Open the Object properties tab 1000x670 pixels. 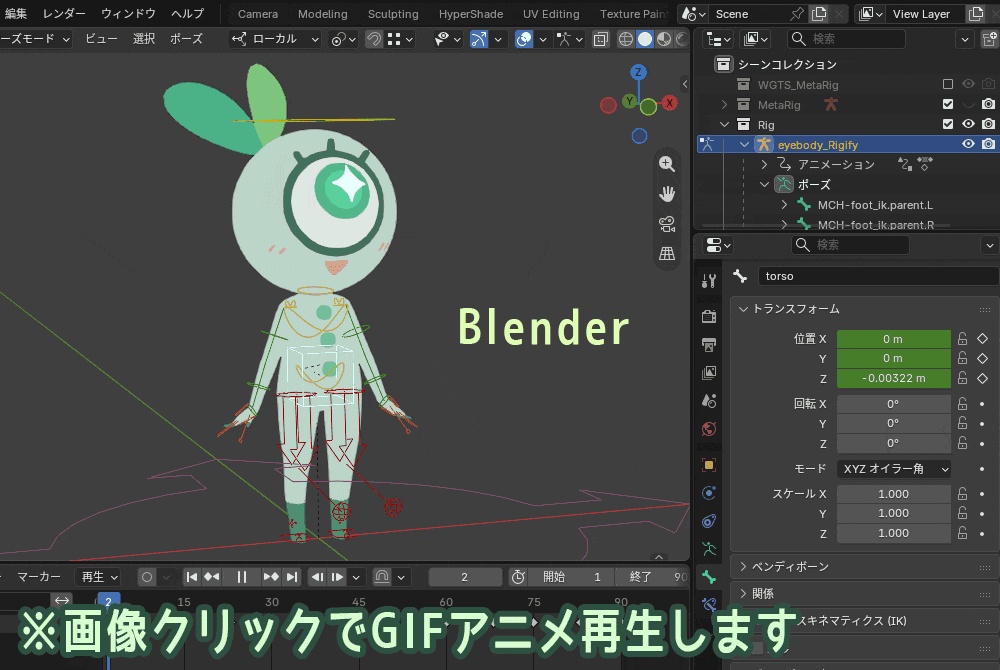point(709,465)
